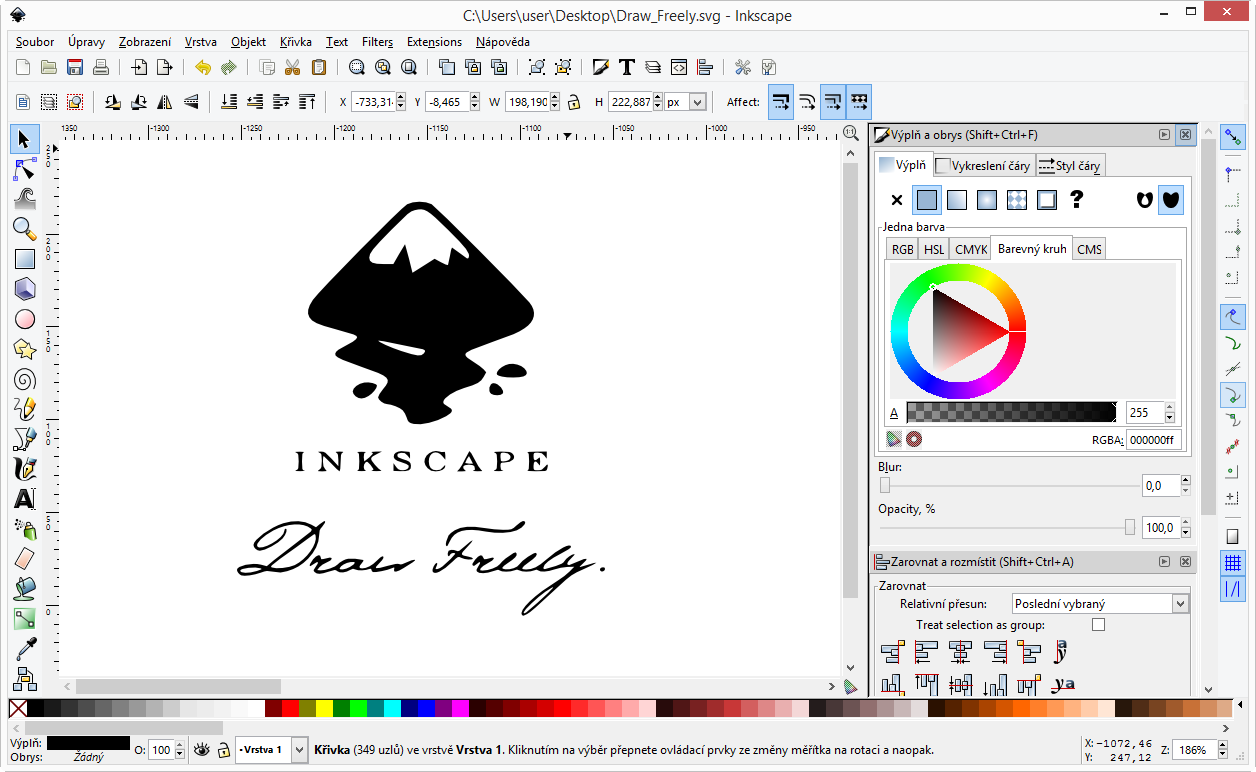Toggle the width-height lock icon
This screenshot has height=772, width=1256.
coord(574,102)
